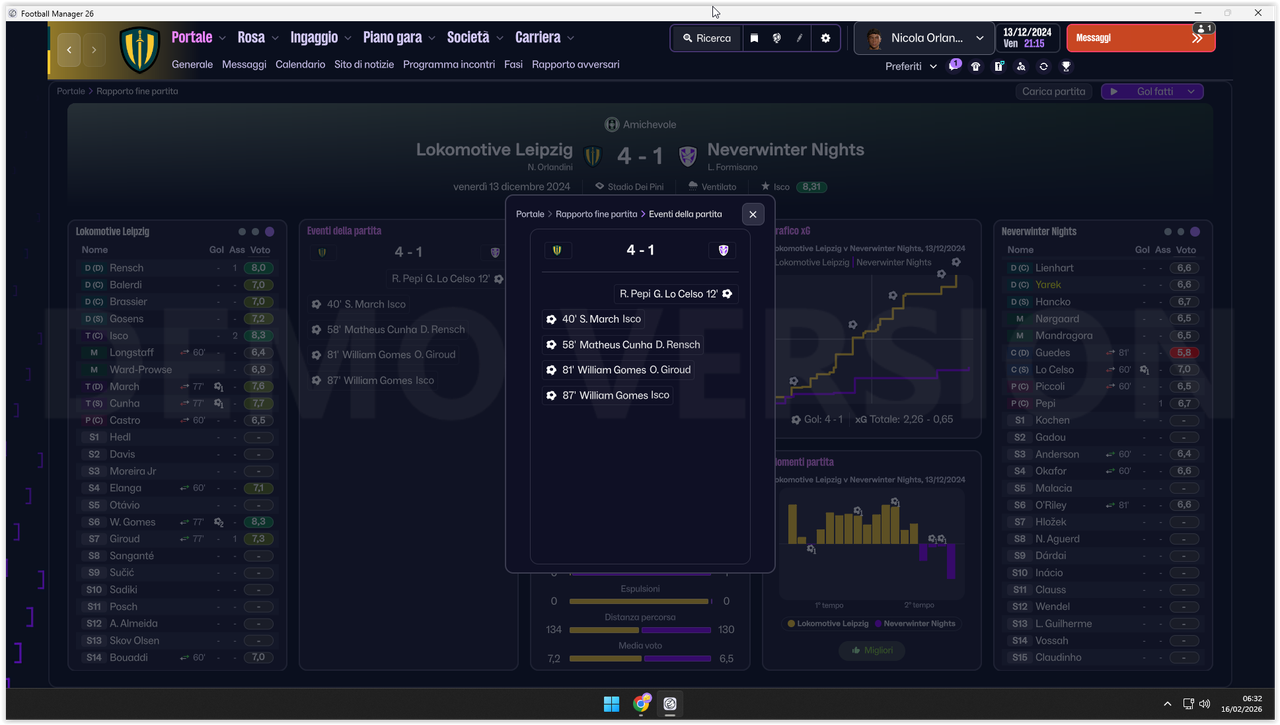Select the third purple dot in Neverwinter Nights panel

(x=1195, y=232)
